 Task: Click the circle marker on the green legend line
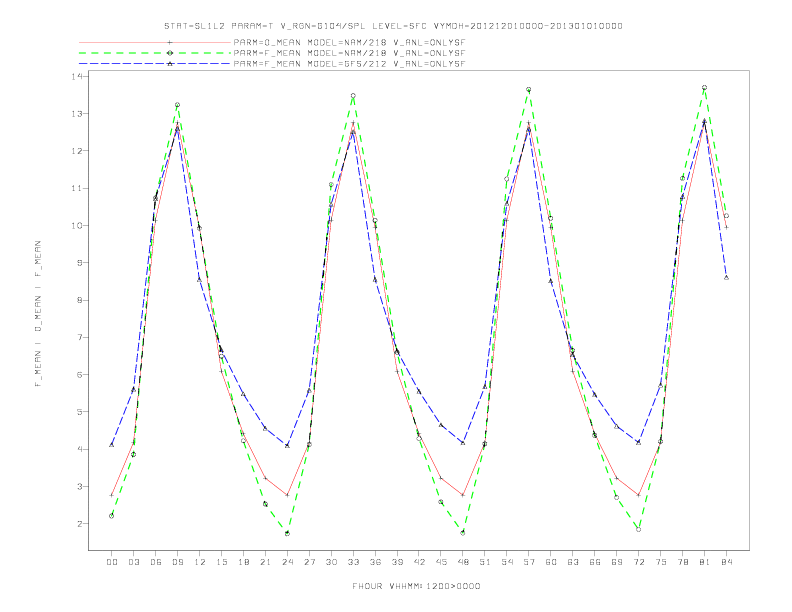pos(170,53)
